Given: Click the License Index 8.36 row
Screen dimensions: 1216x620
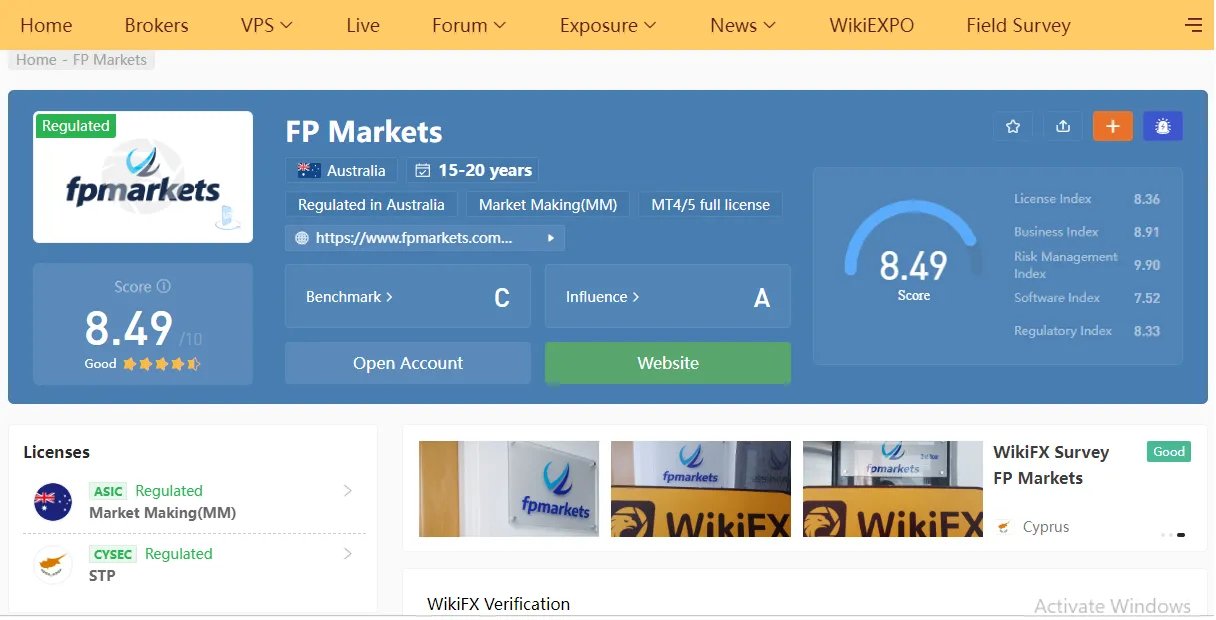Looking at the screenshot, I should point(1087,199).
